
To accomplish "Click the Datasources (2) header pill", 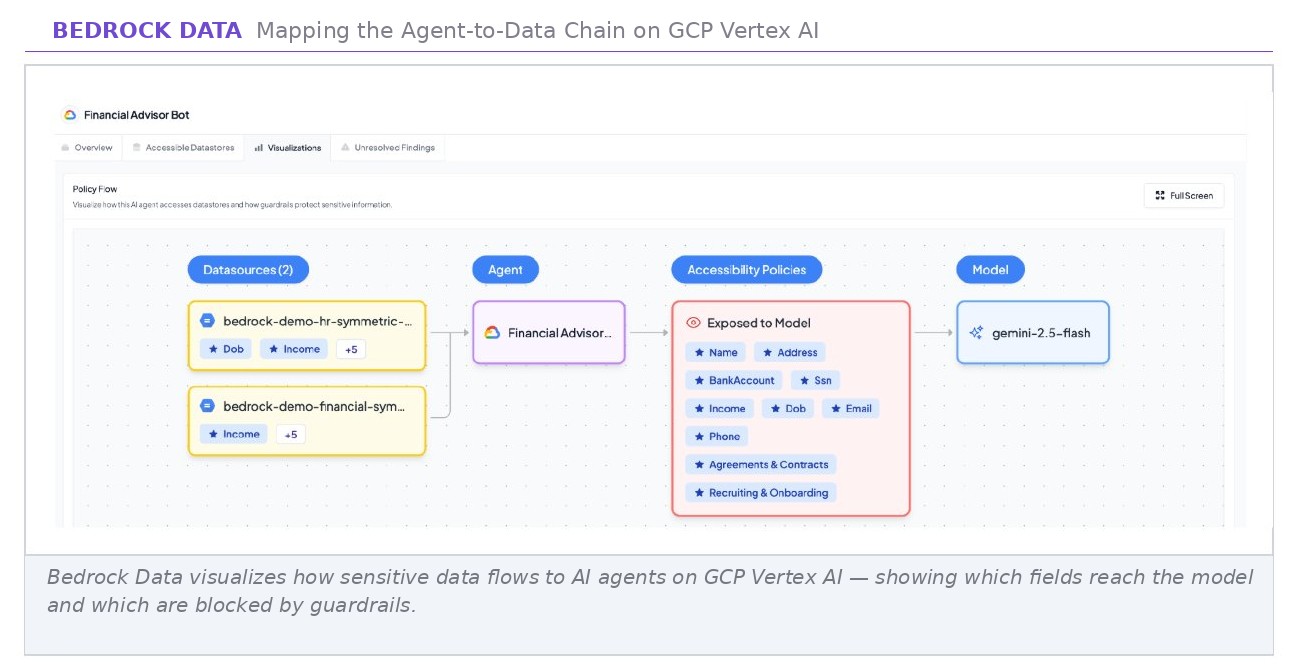I will [248, 270].
